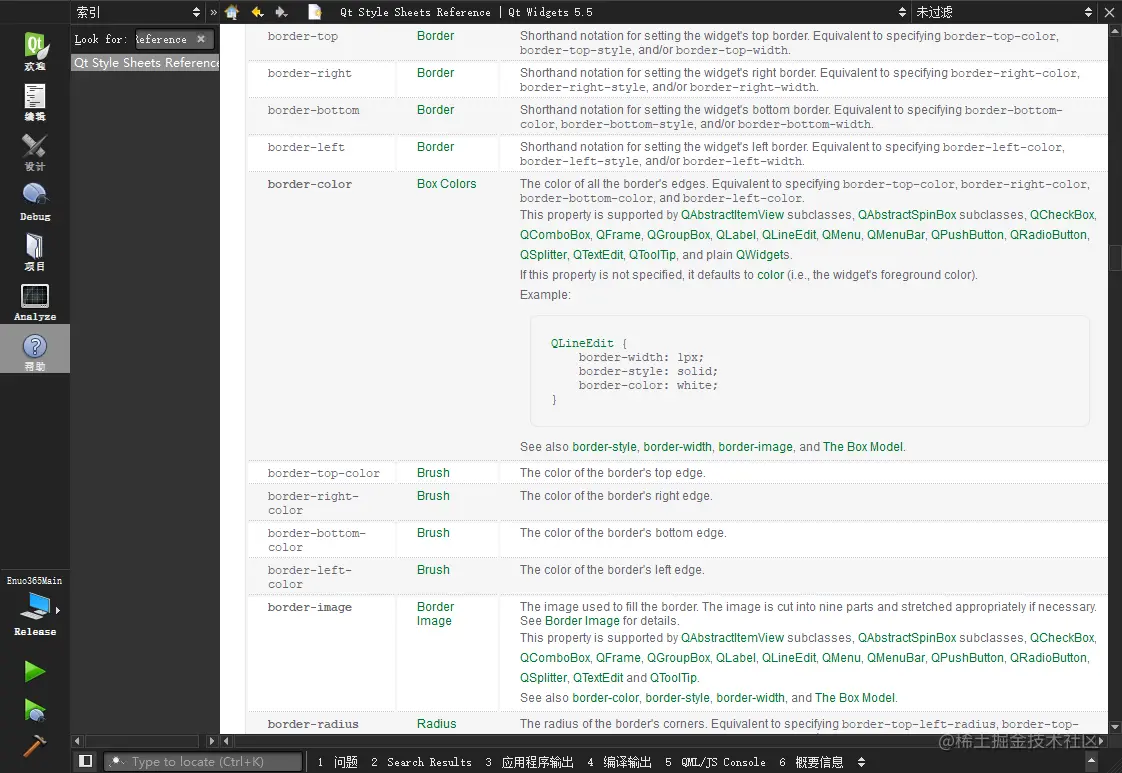Image resolution: width=1122 pixels, height=773 pixels.
Task: Open the Border Image type link for border-image
Action: click(x=435, y=614)
